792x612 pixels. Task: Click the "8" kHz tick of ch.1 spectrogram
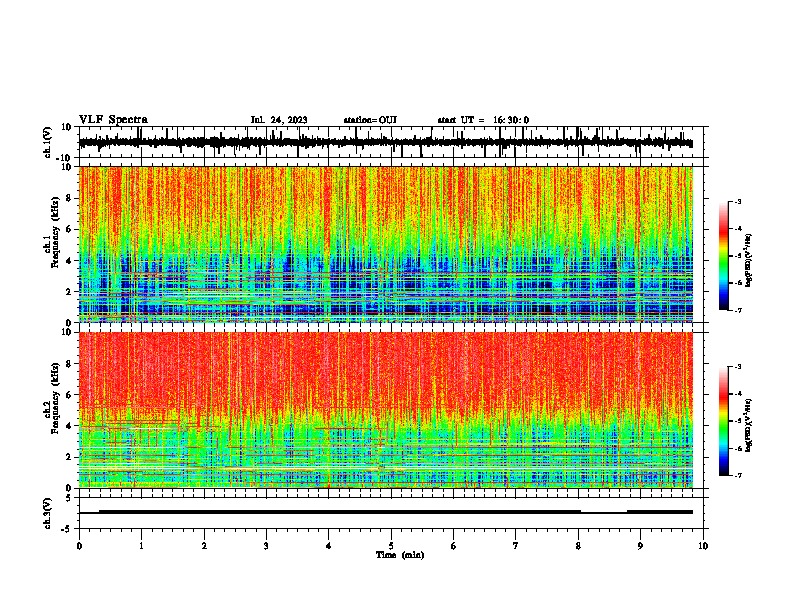[69, 198]
